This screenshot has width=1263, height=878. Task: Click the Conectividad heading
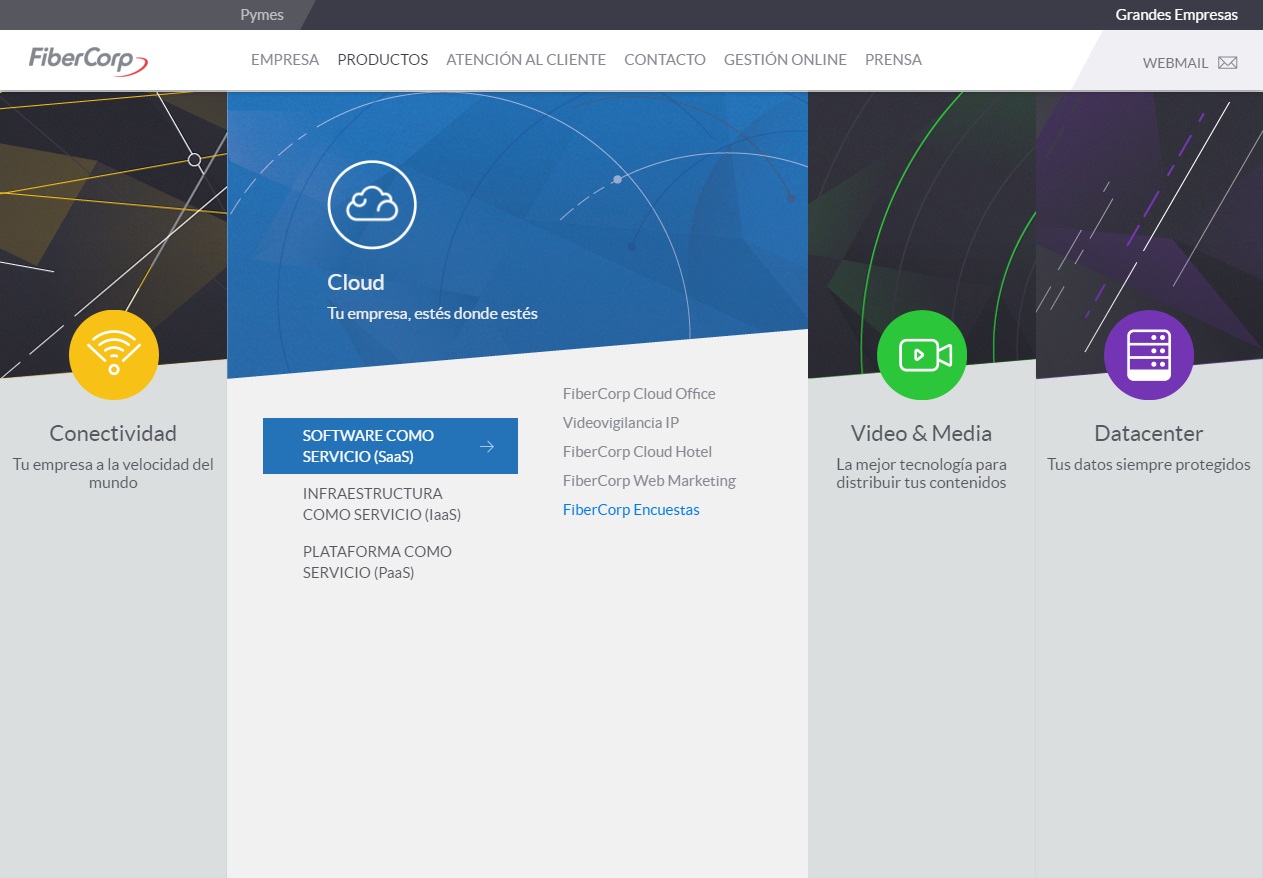(x=113, y=434)
